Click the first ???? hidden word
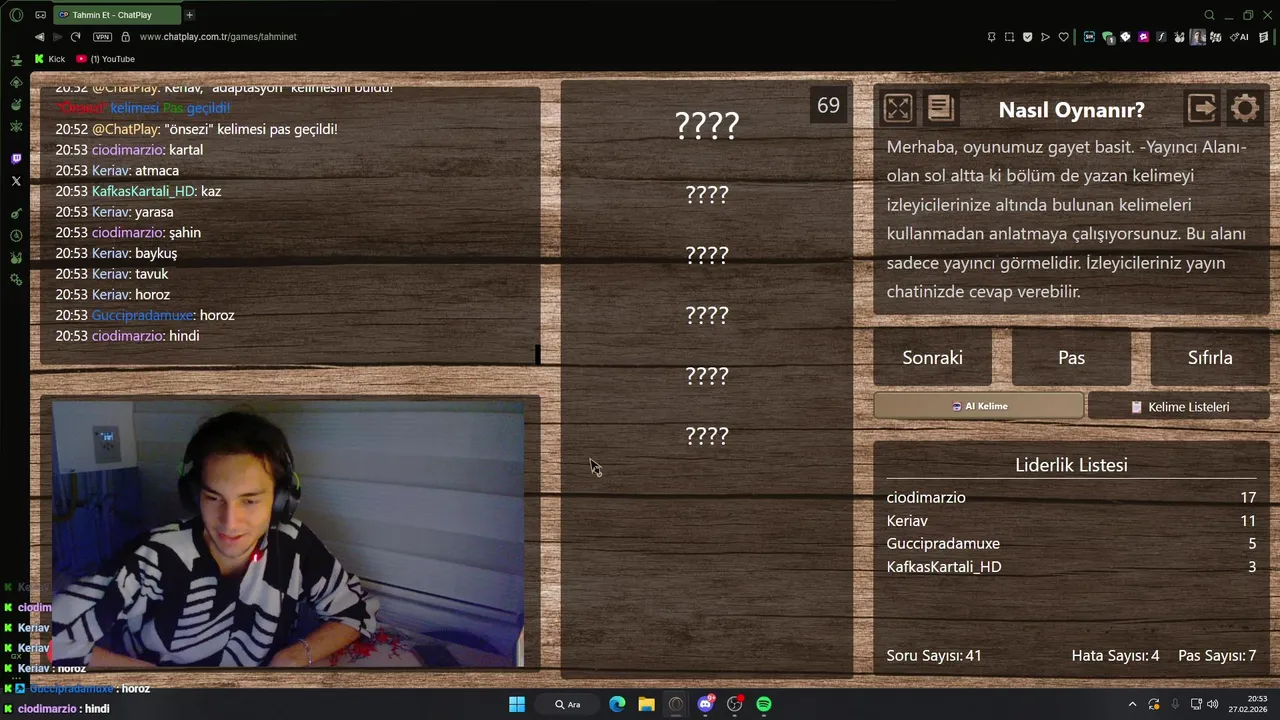1280x720 pixels. [x=707, y=125]
